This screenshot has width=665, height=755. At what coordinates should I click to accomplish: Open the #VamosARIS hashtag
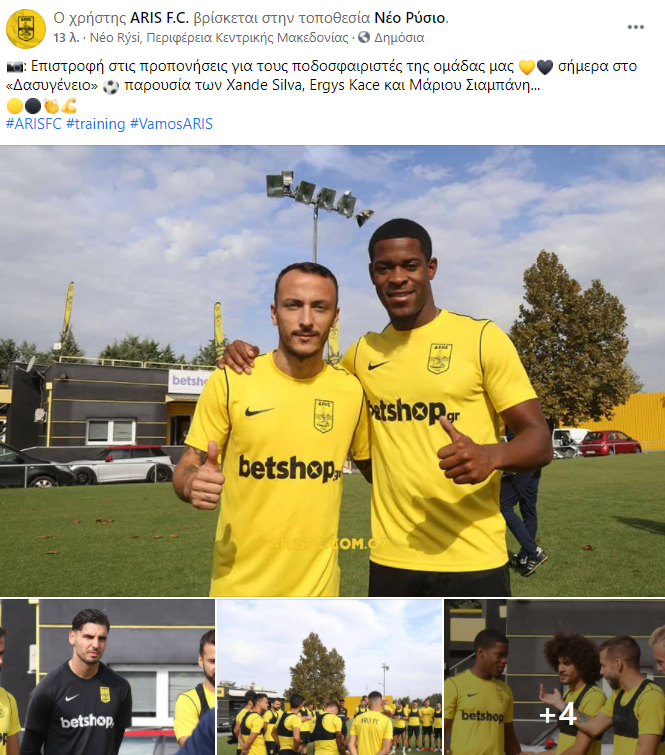pyautogui.click(x=171, y=124)
